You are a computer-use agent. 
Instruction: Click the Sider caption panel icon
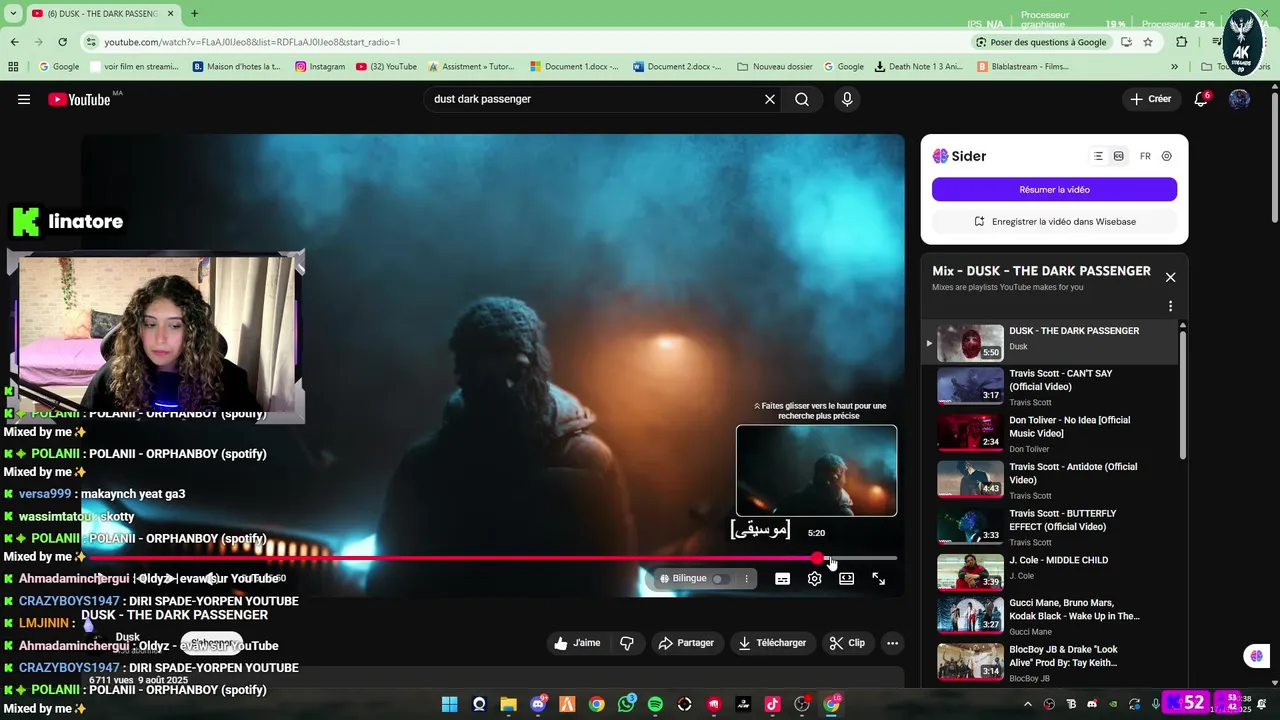[1118, 156]
